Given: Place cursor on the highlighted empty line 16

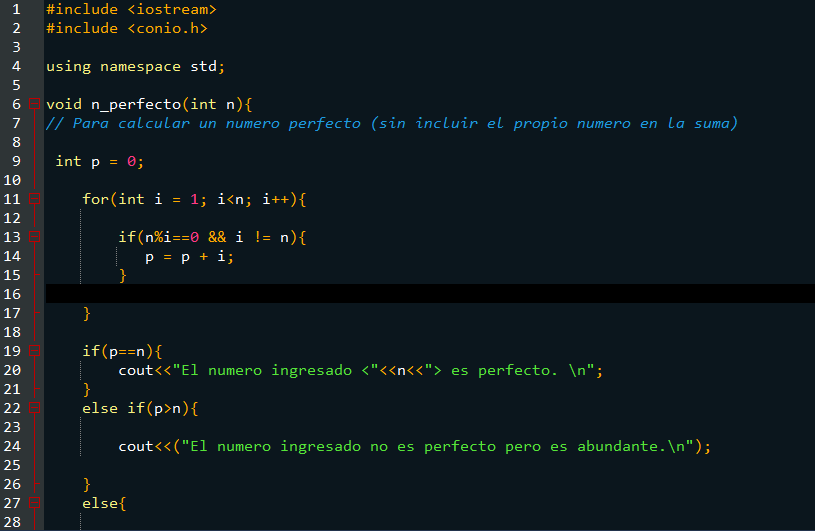Looking at the screenshot, I should click(x=430, y=294).
